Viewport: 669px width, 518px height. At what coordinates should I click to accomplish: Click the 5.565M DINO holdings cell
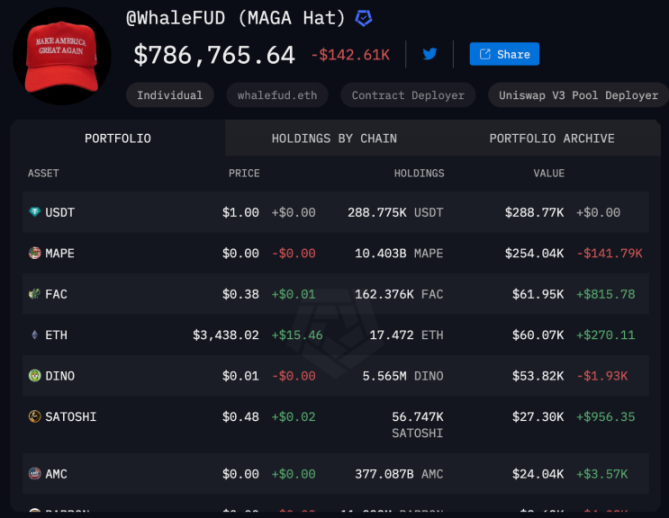(x=403, y=376)
